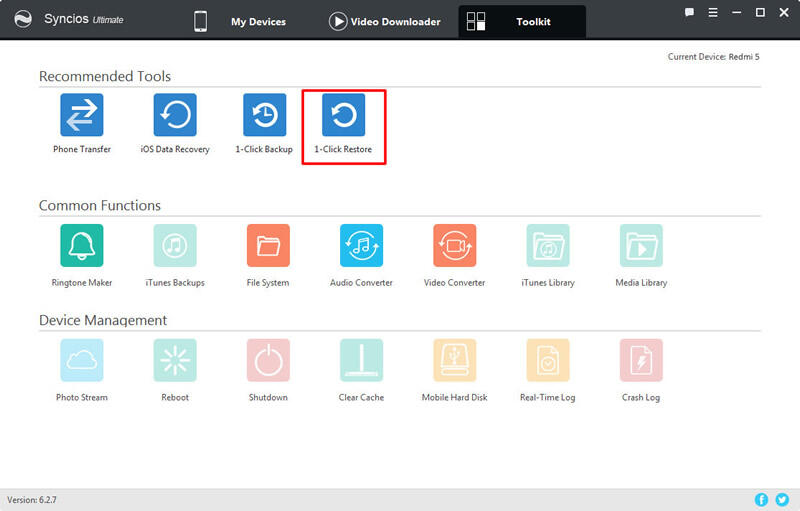Open the Audio Converter

361,245
